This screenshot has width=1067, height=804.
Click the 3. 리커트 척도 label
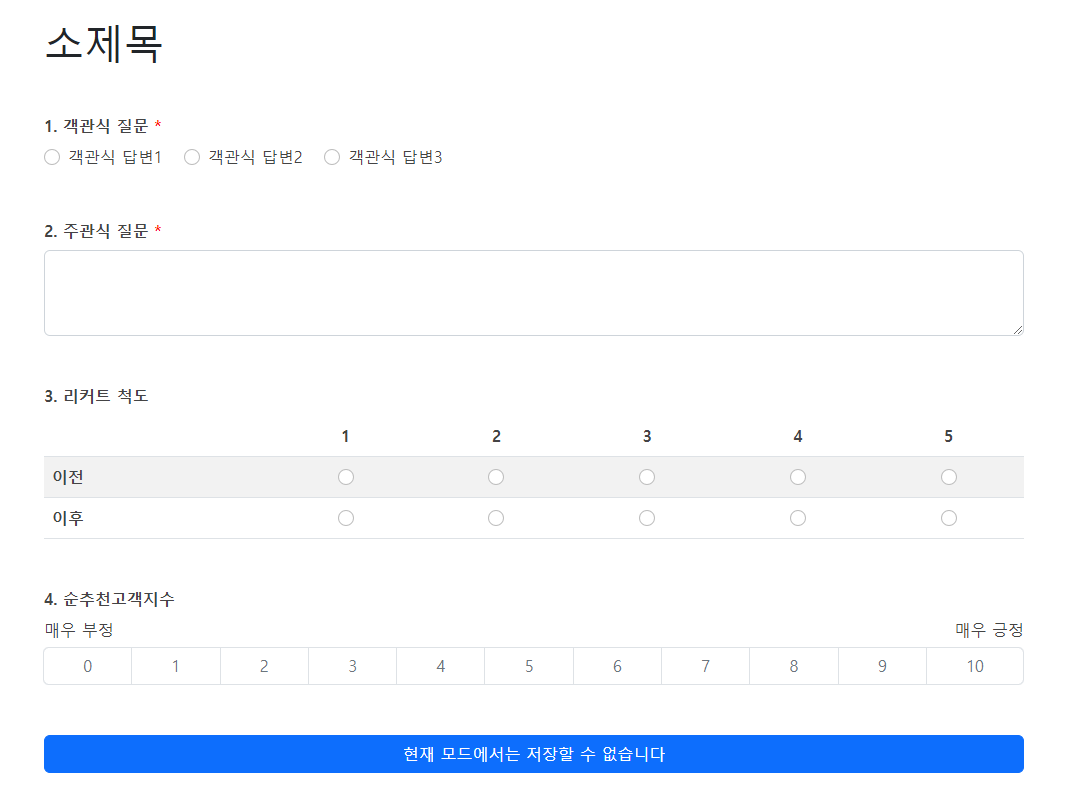tap(96, 396)
